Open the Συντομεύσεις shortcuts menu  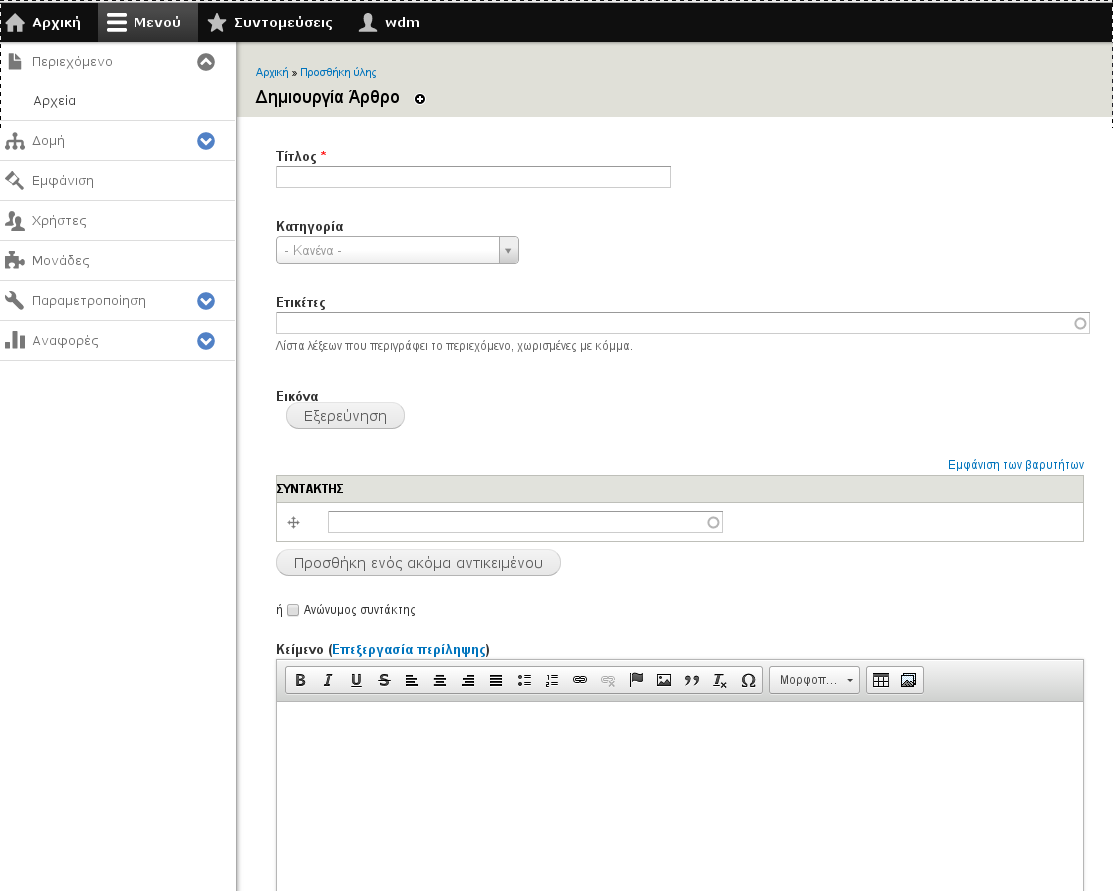point(270,22)
